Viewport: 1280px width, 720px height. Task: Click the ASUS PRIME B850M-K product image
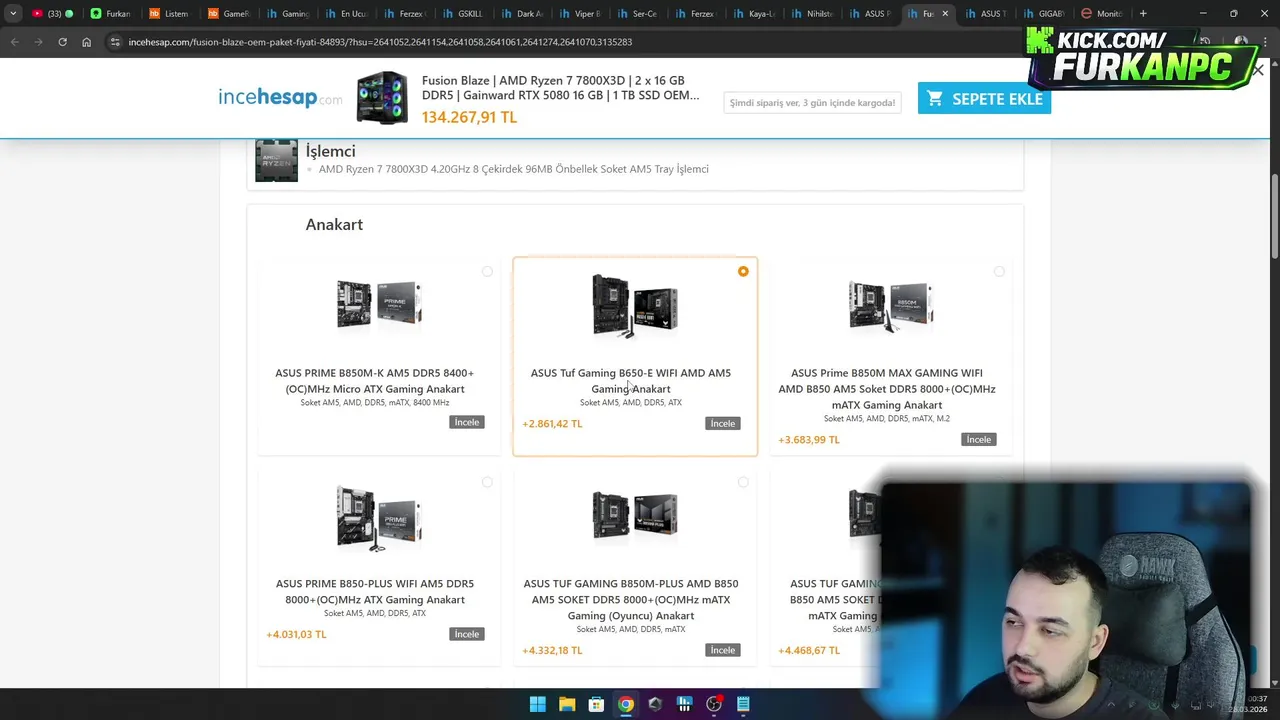coord(379,304)
